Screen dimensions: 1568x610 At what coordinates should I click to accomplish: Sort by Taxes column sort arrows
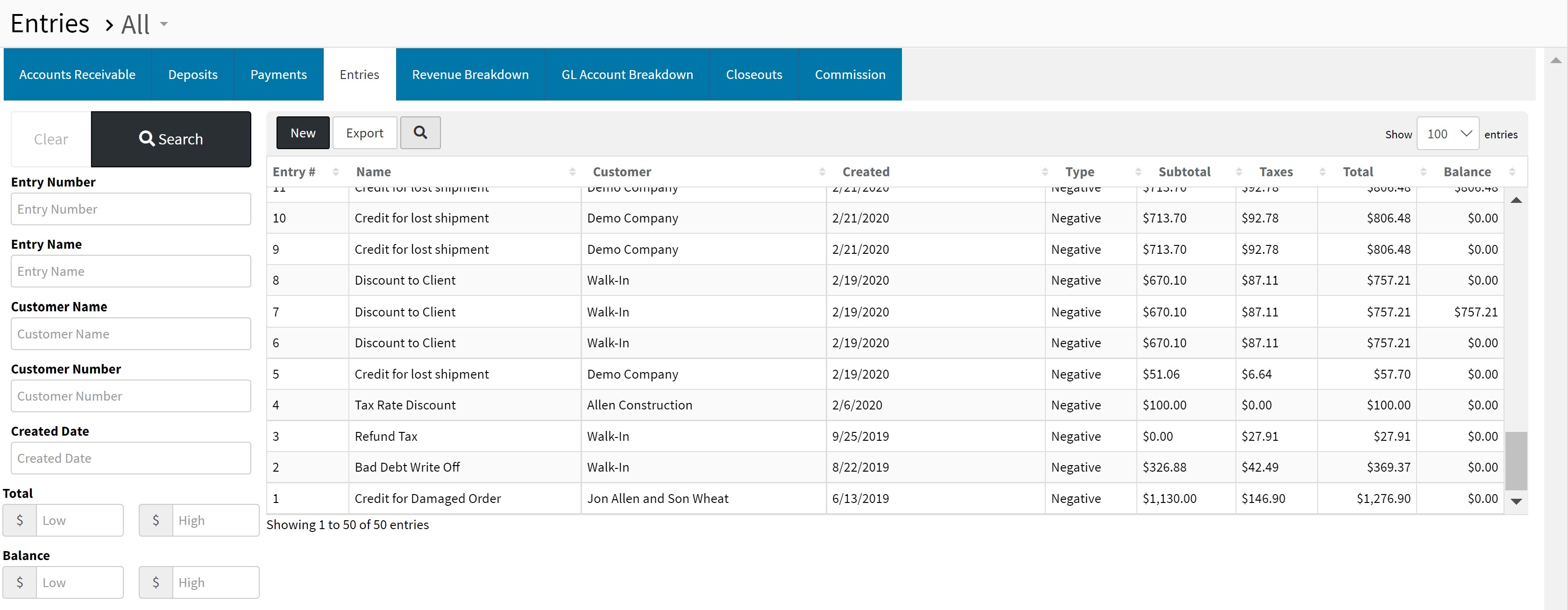(1322, 172)
